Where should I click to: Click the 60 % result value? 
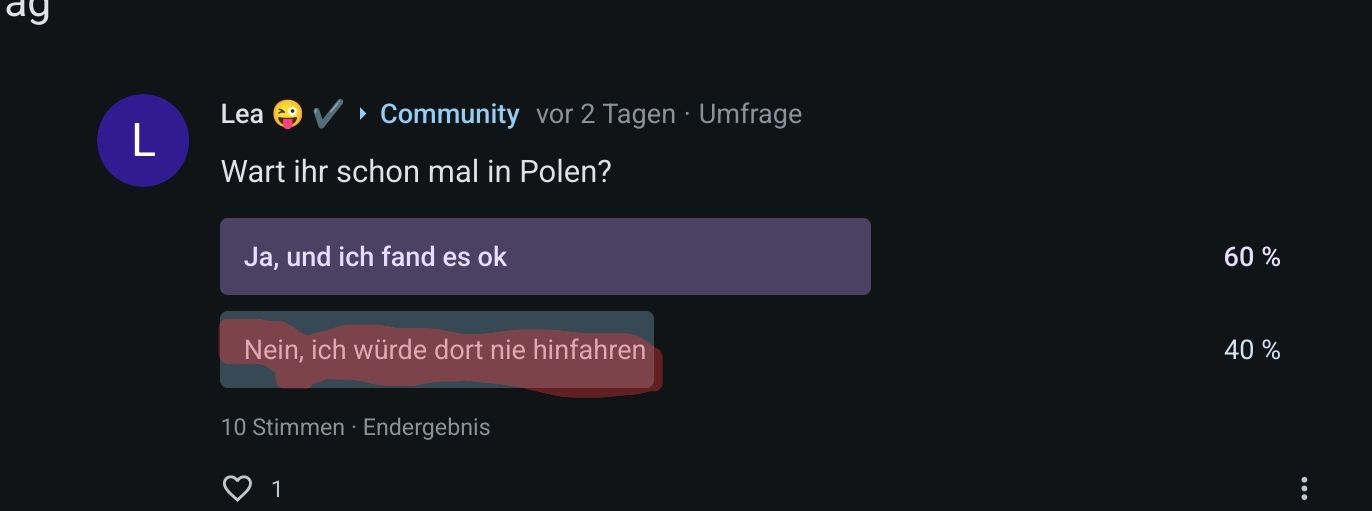[1252, 257]
